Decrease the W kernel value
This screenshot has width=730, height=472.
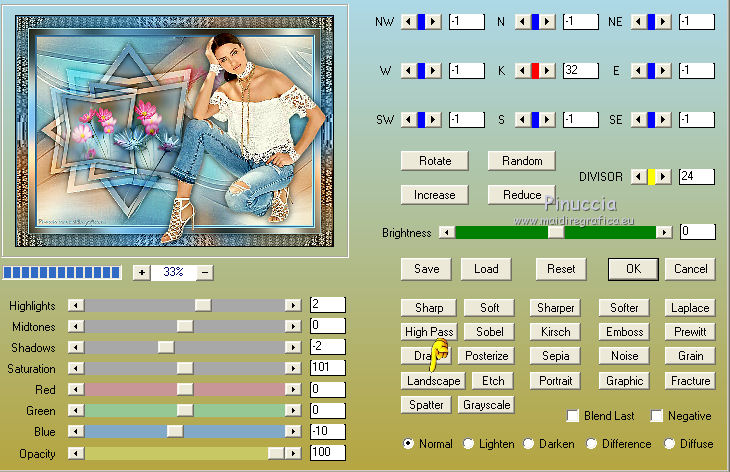[x=409, y=71]
